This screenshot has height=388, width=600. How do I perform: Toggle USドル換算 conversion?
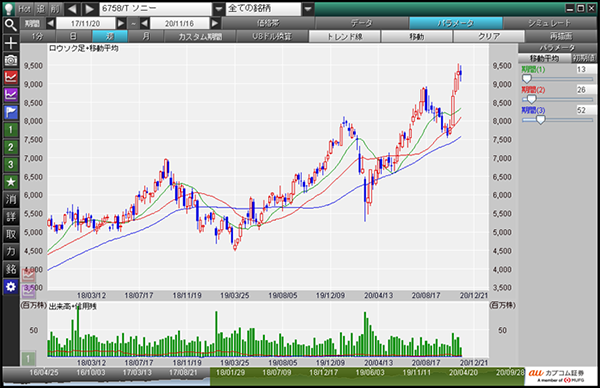(272, 36)
